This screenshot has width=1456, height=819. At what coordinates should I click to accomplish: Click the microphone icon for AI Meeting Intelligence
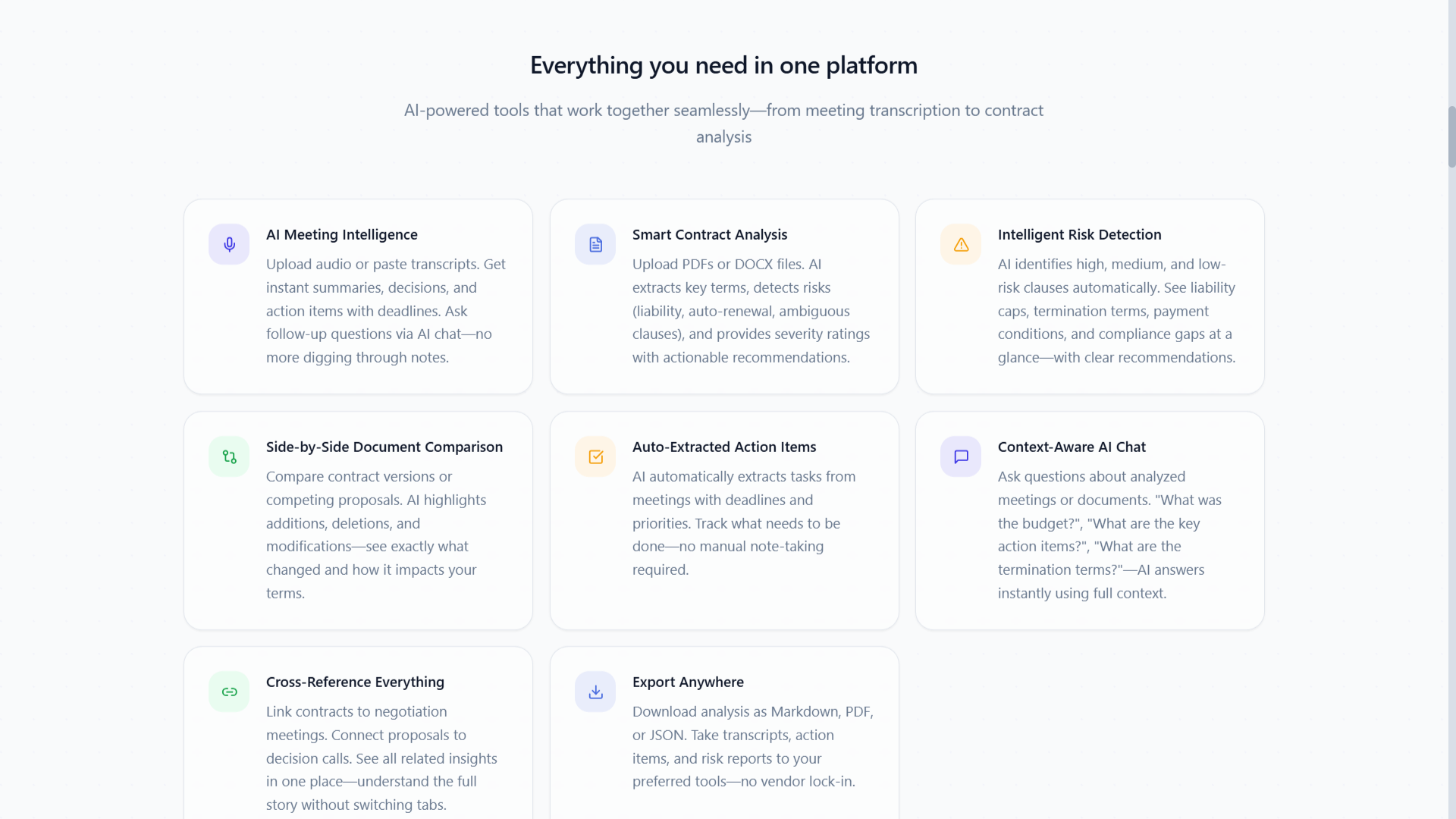coord(229,244)
